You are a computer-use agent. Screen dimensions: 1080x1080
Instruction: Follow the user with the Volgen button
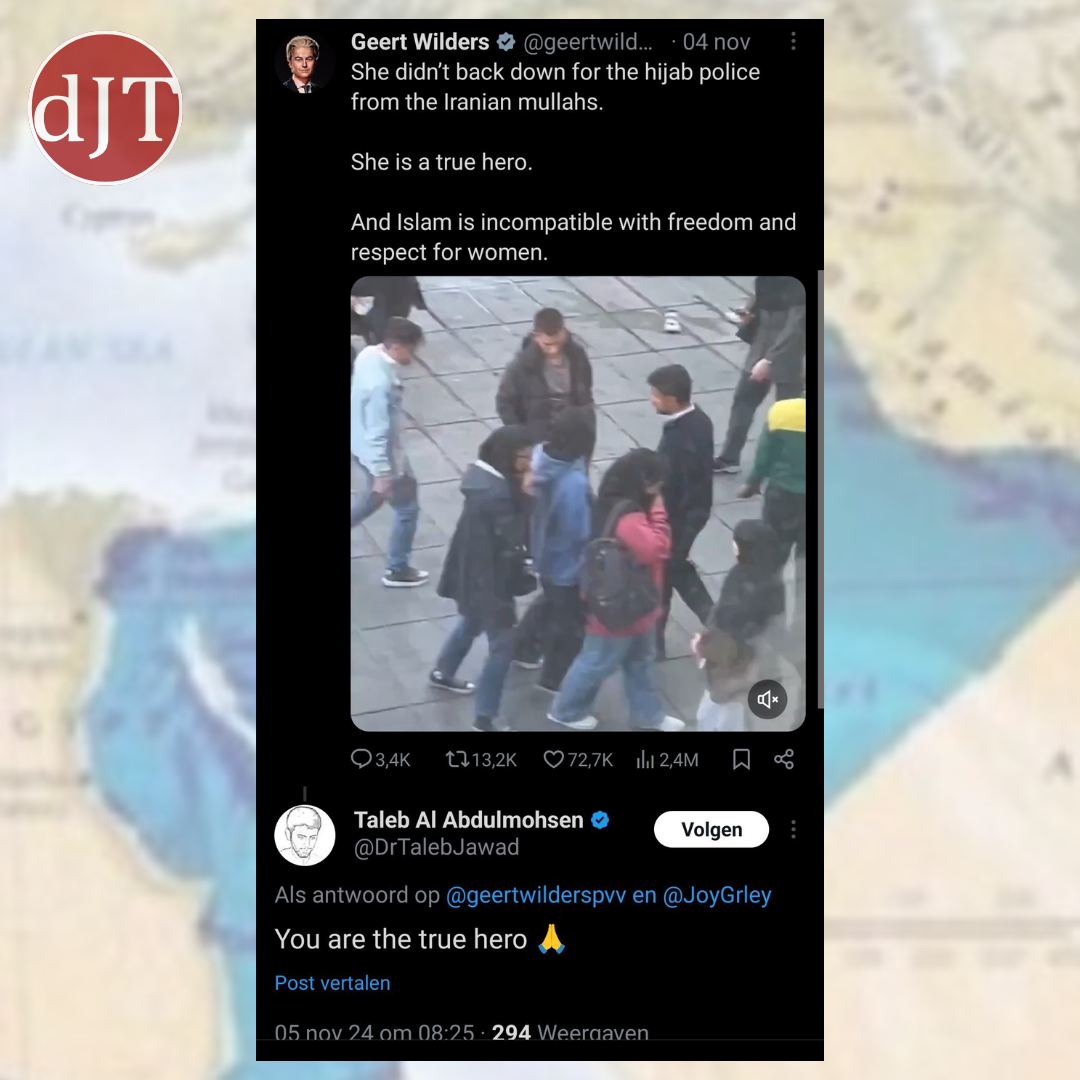[711, 829]
